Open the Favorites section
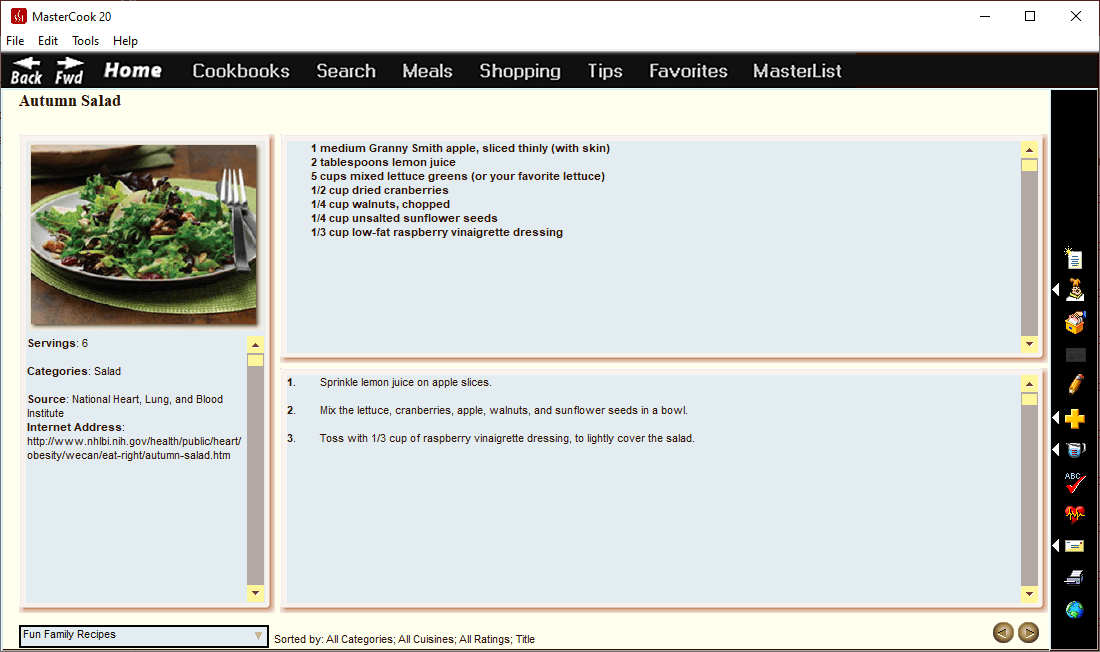The height and width of the screenshot is (652, 1100). point(688,71)
